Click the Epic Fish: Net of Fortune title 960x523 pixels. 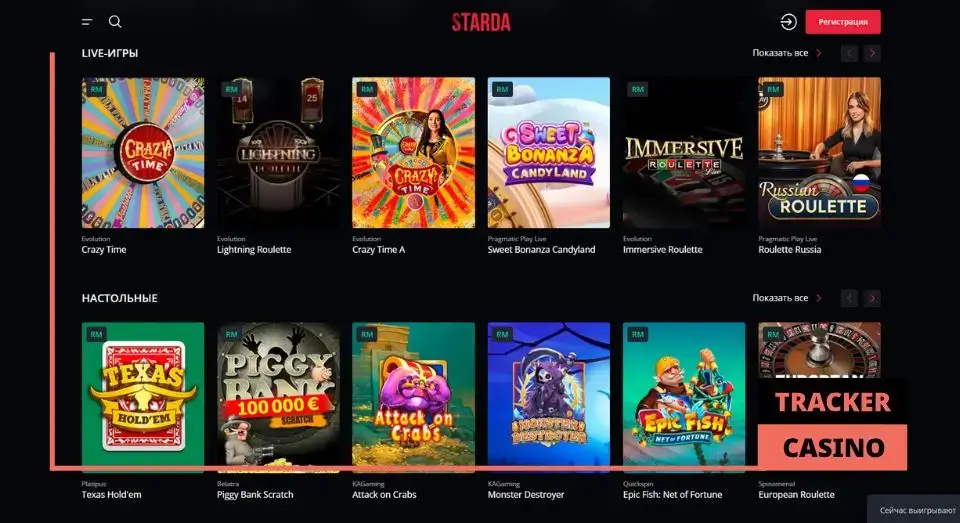672,495
